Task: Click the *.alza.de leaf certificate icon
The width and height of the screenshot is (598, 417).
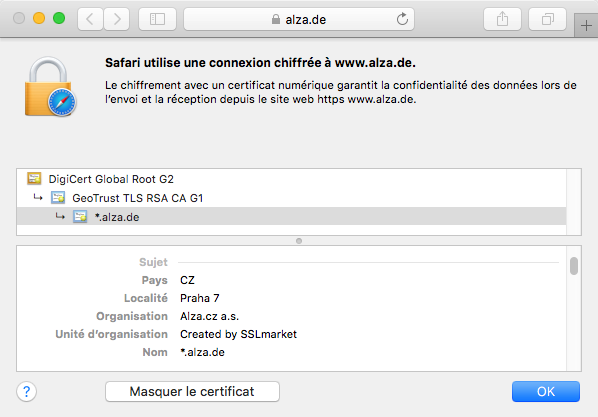Action: pos(80,217)
